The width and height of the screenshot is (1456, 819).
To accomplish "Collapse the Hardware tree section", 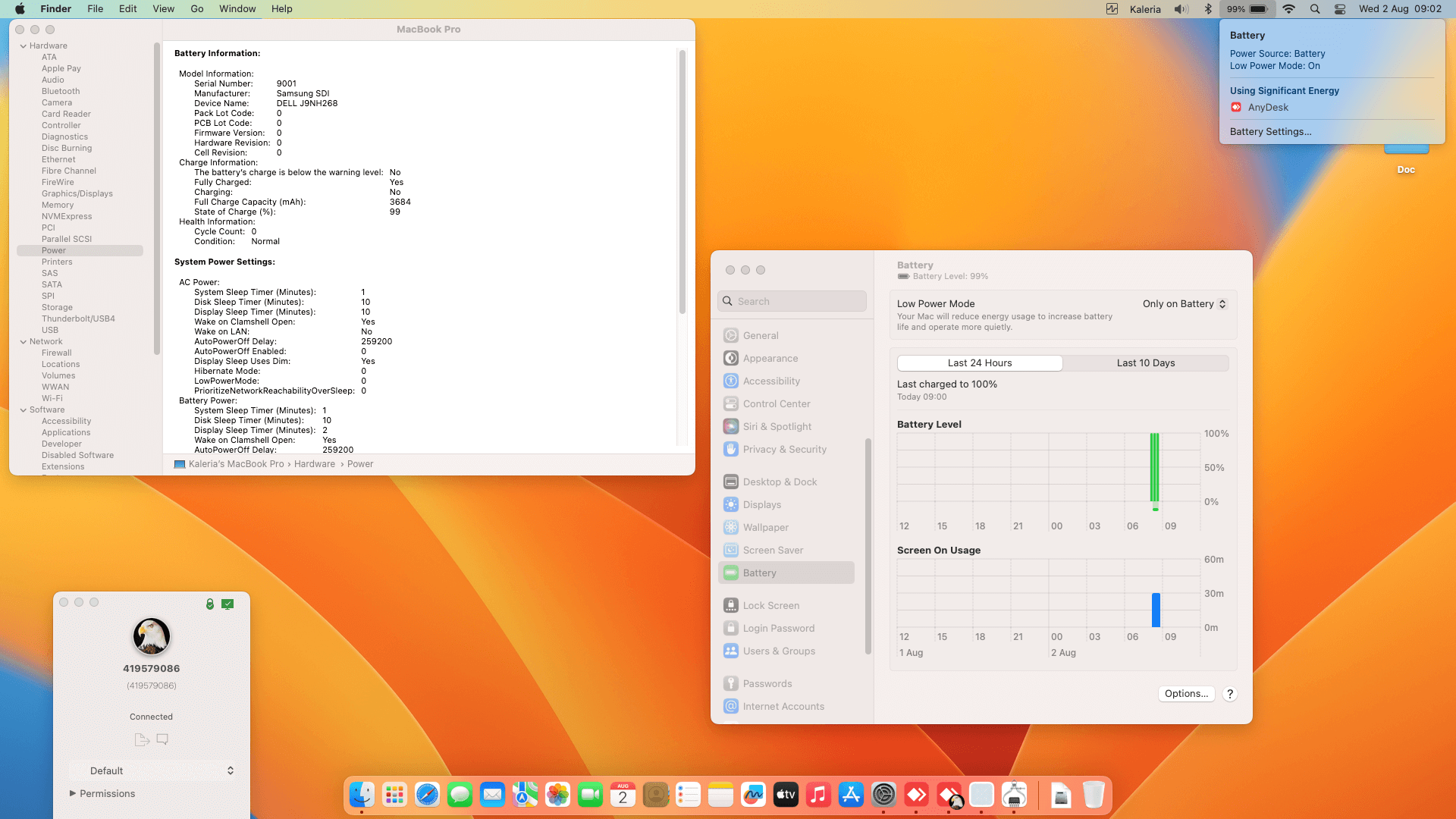I will (x=24, y=45).
